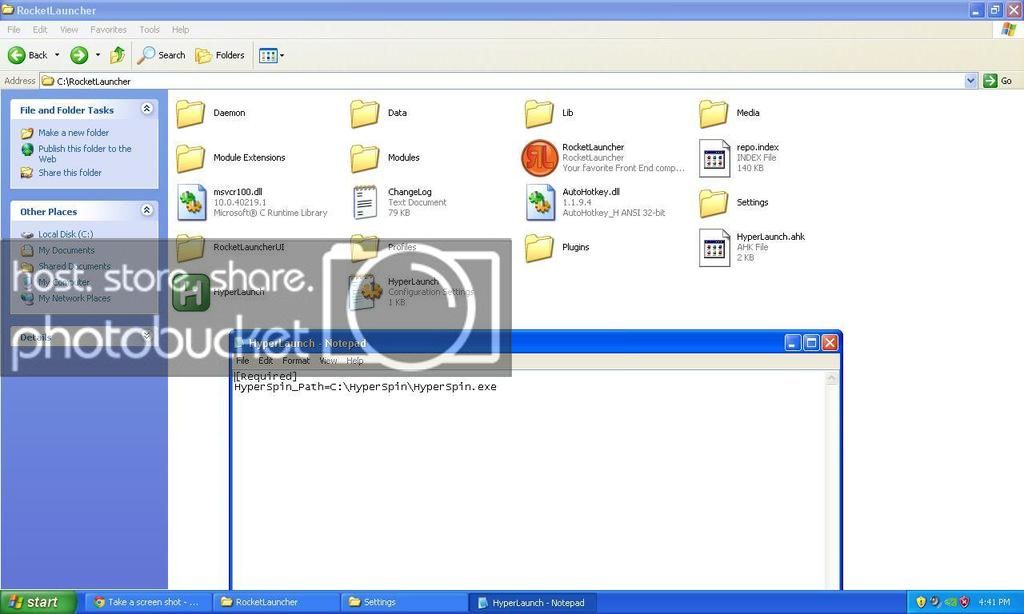Select the HyperLaunch configuration settings file
The image size is (1024, 614).
[364, 292]
